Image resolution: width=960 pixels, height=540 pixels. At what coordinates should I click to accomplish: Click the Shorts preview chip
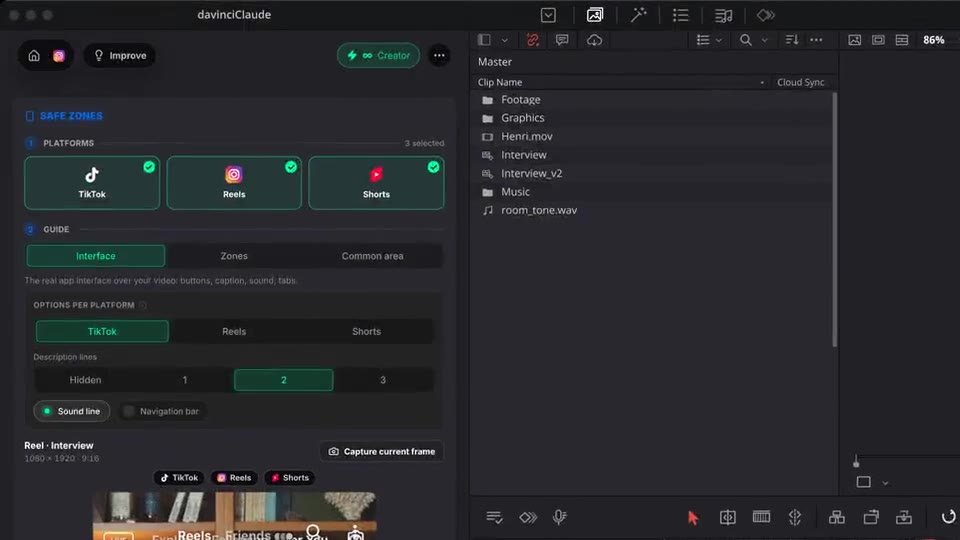pos(290,478)
